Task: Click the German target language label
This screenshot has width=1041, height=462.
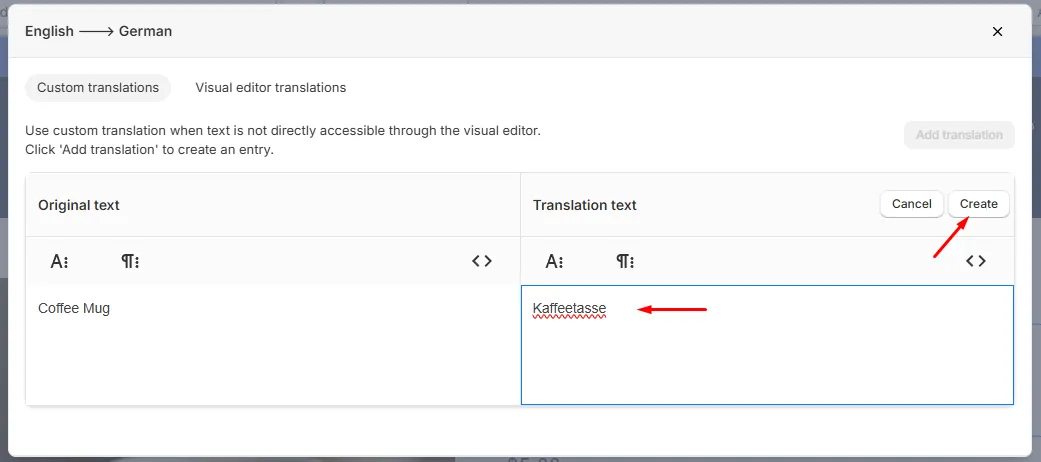Action: click(x=145, y=31)
